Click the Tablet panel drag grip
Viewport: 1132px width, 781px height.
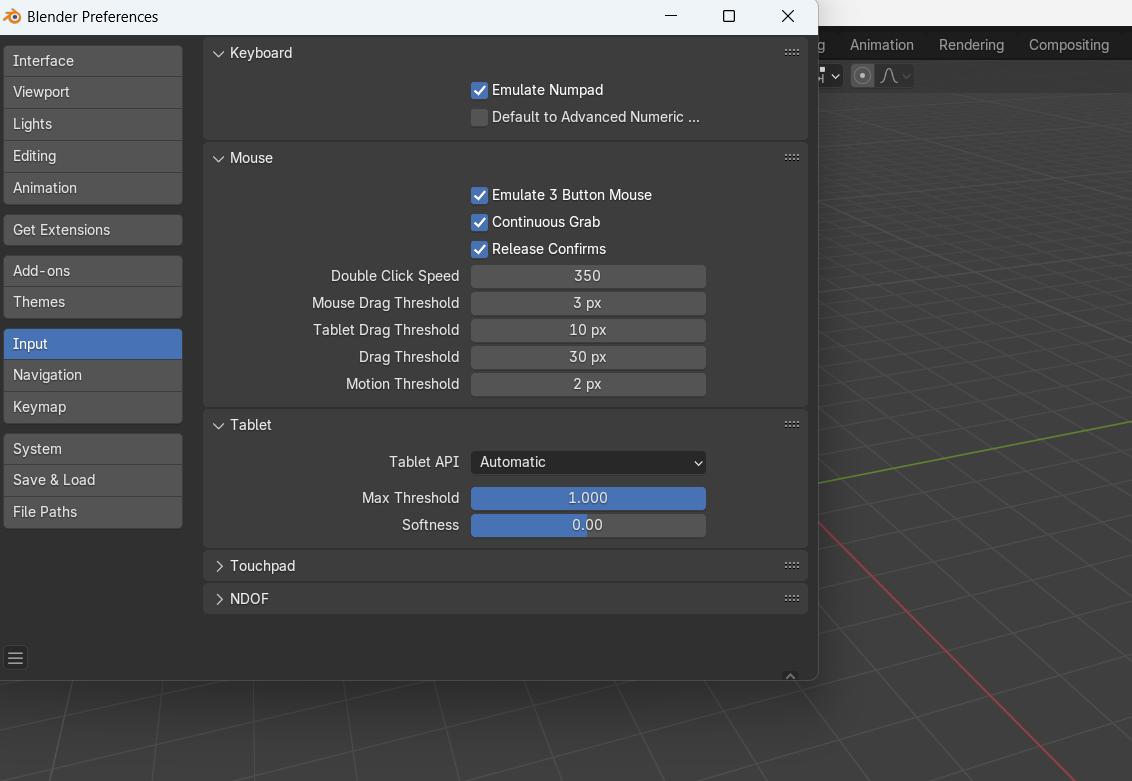point(792,424)
